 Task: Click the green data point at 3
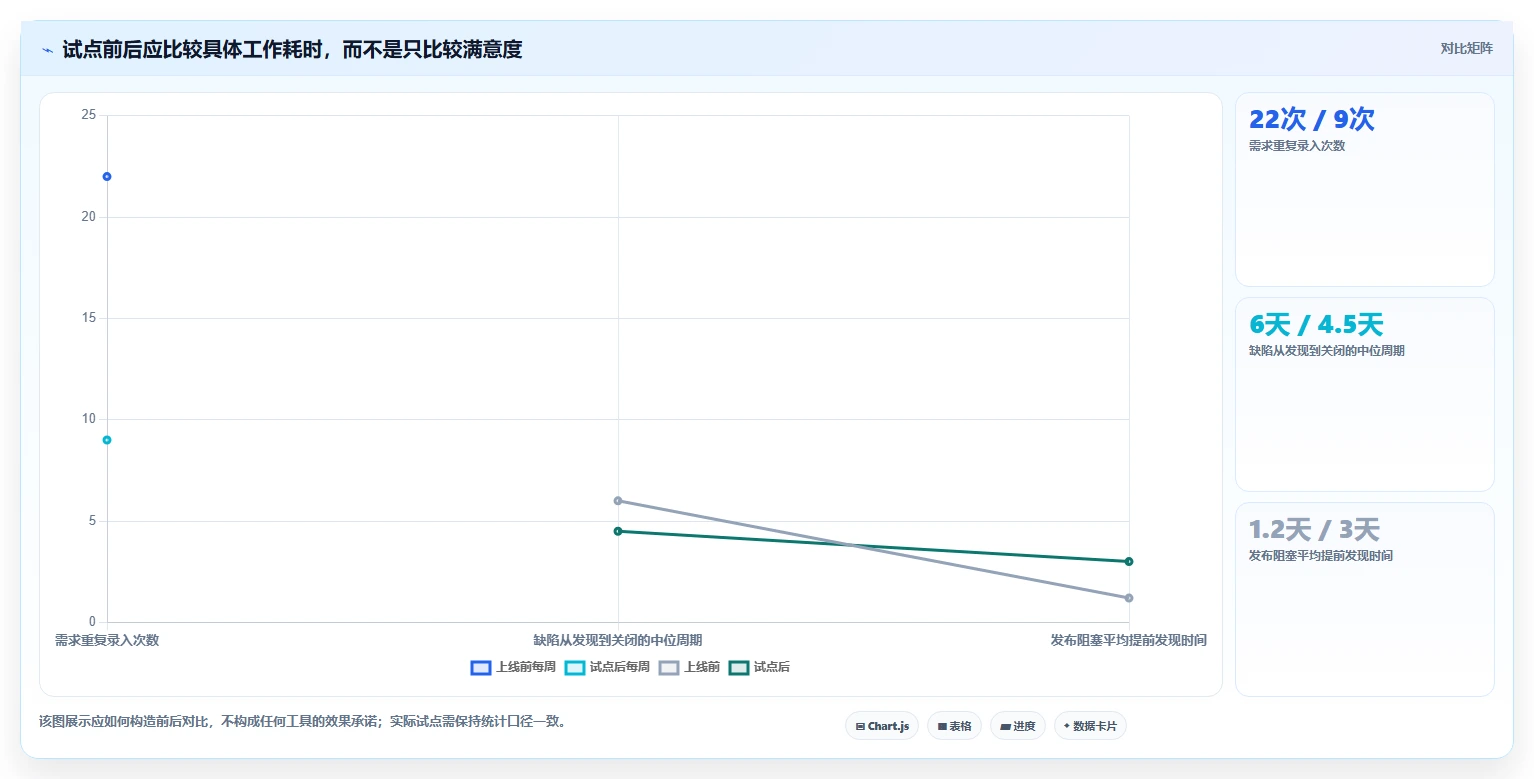click(1129, 561)
